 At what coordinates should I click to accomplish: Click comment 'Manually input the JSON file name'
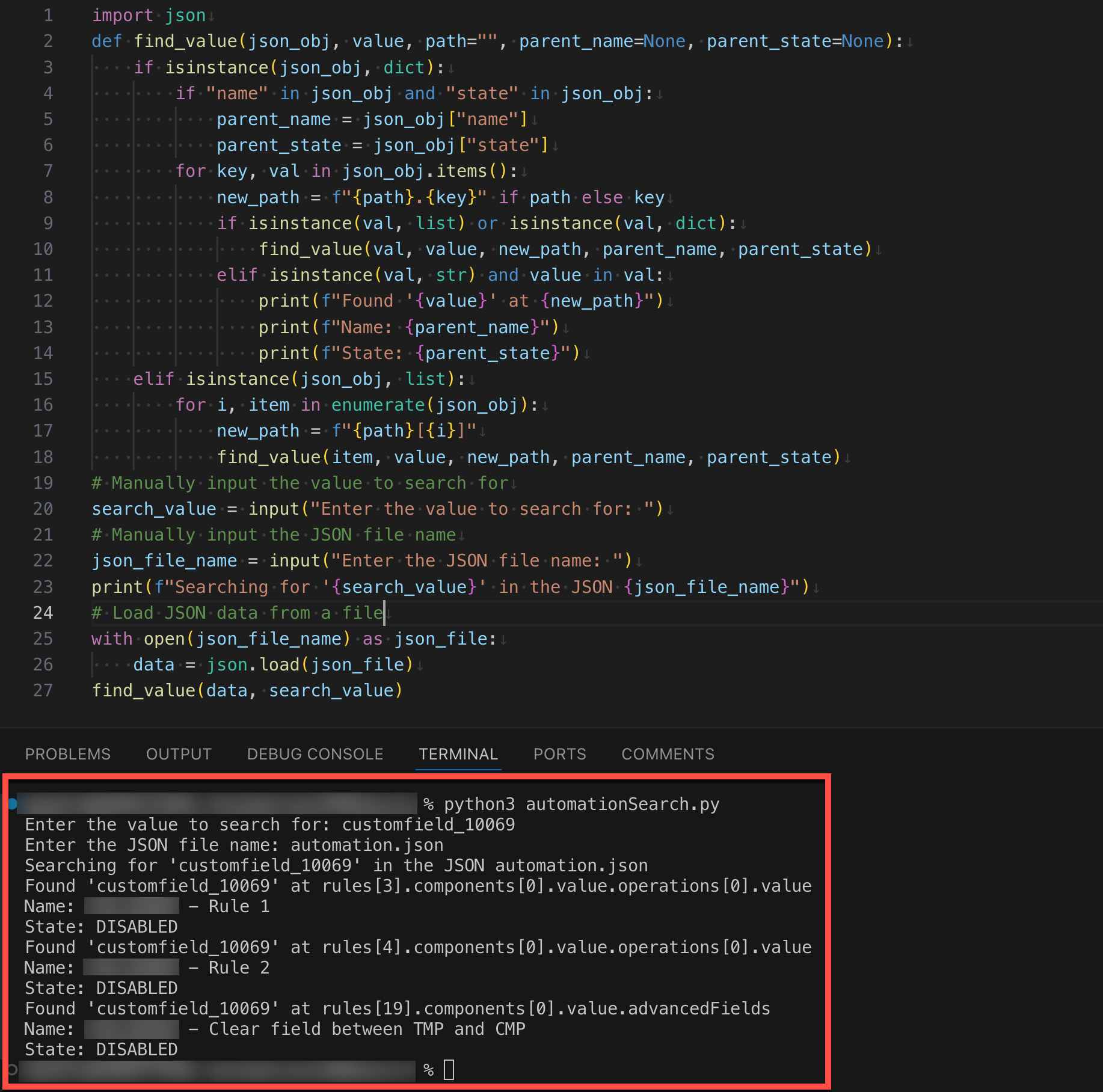click(274, 535)
